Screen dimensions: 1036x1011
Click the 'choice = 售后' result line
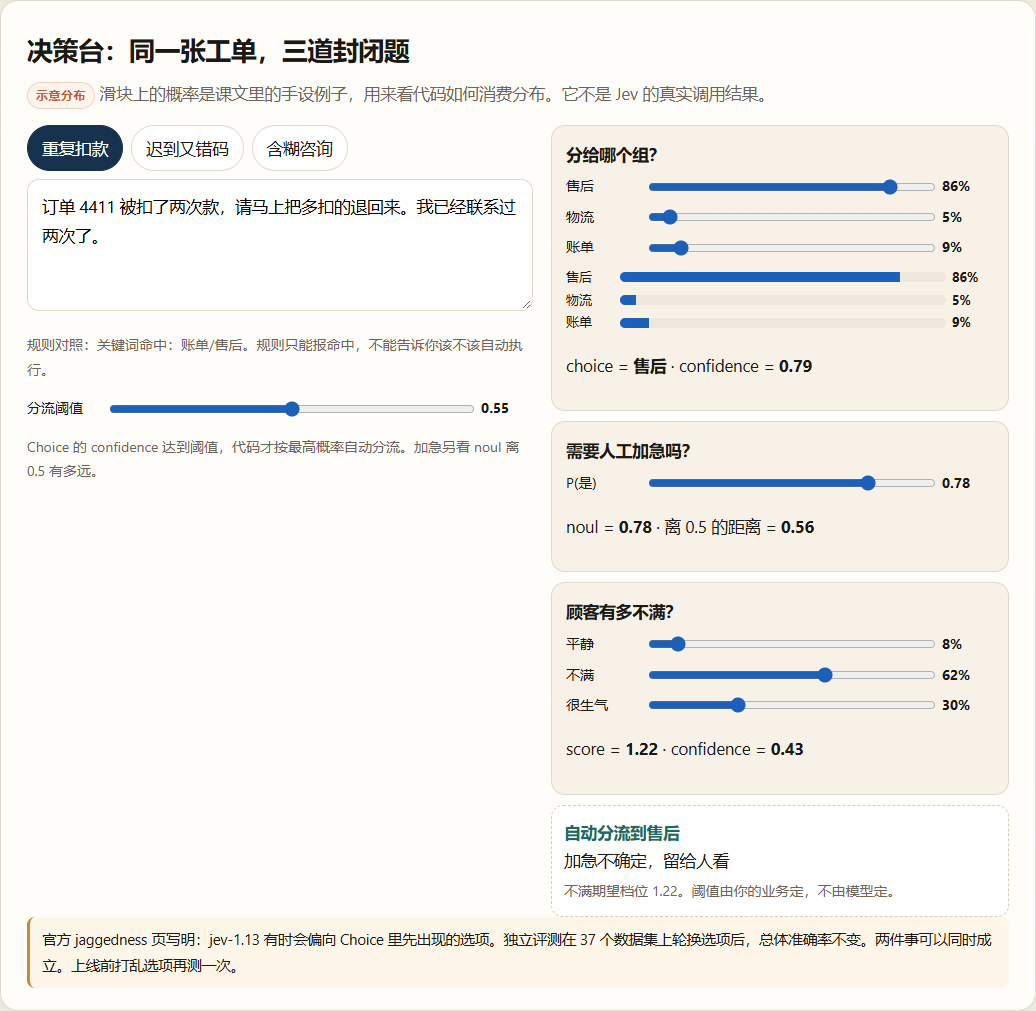pos(688,366)
